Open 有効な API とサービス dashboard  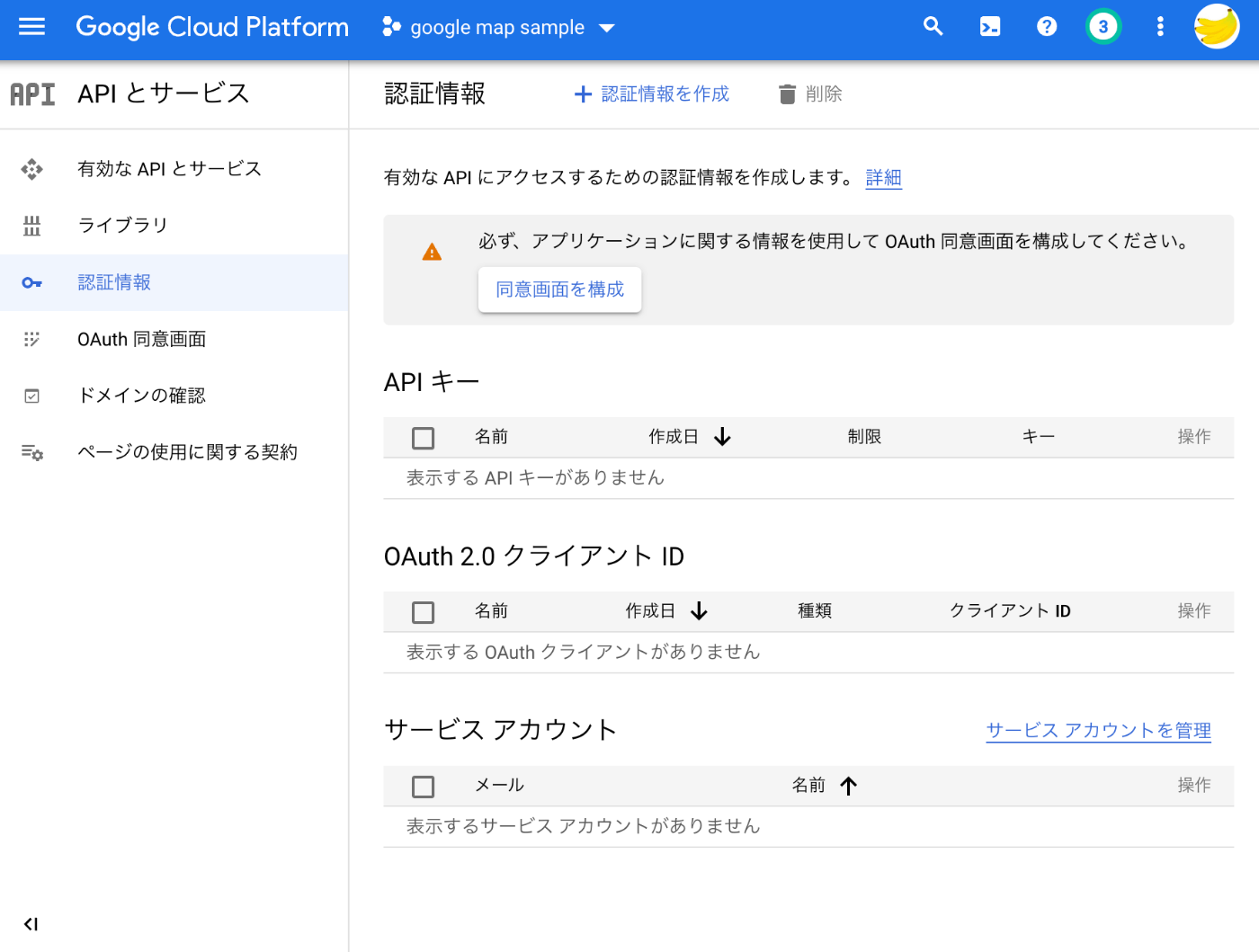coord(174,169)
